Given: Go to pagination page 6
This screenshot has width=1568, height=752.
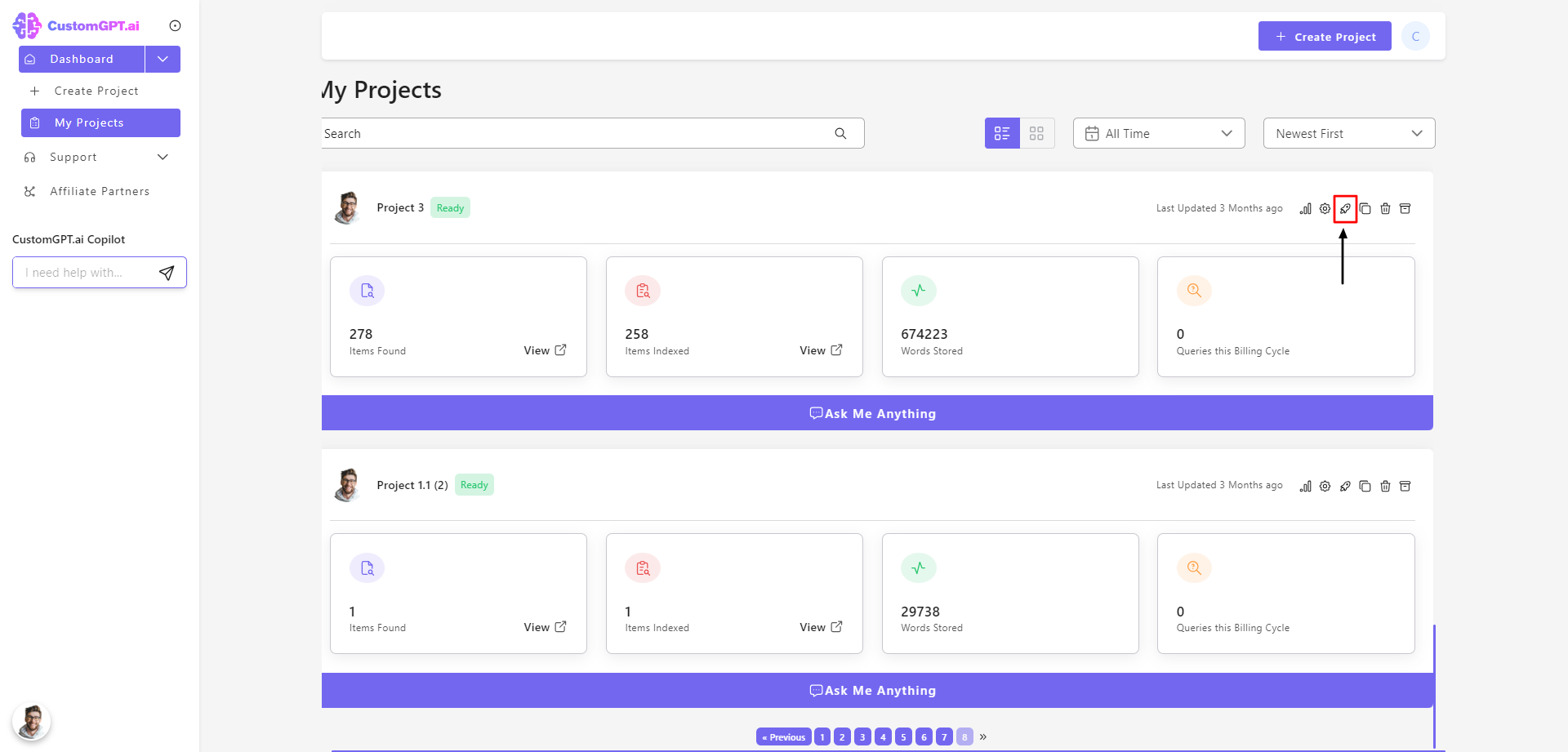Looking at the screenshot, I should [924, 736].
